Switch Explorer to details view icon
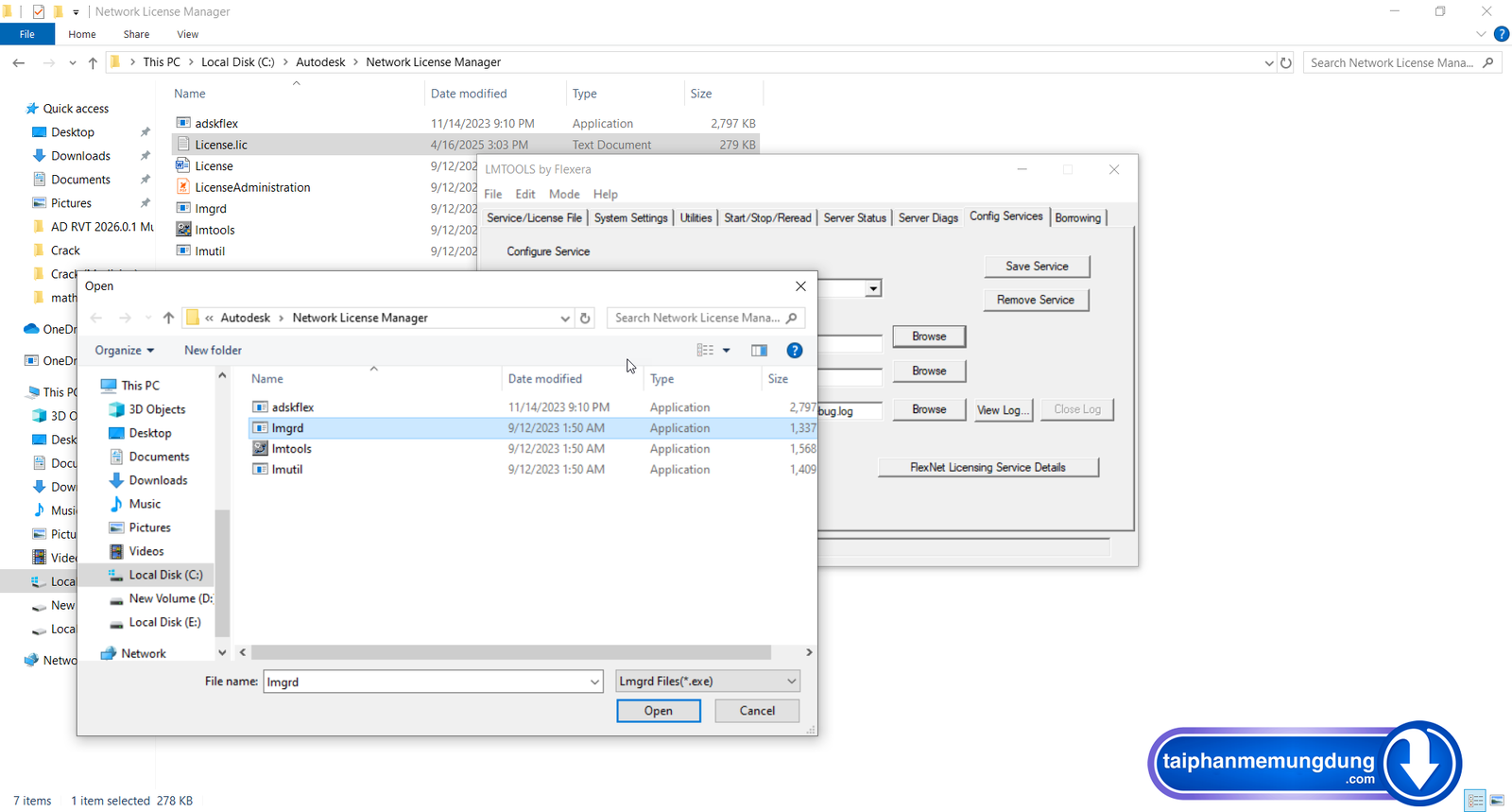The height and width of the screenshot is (812, 1512). tap(1475, 801)
